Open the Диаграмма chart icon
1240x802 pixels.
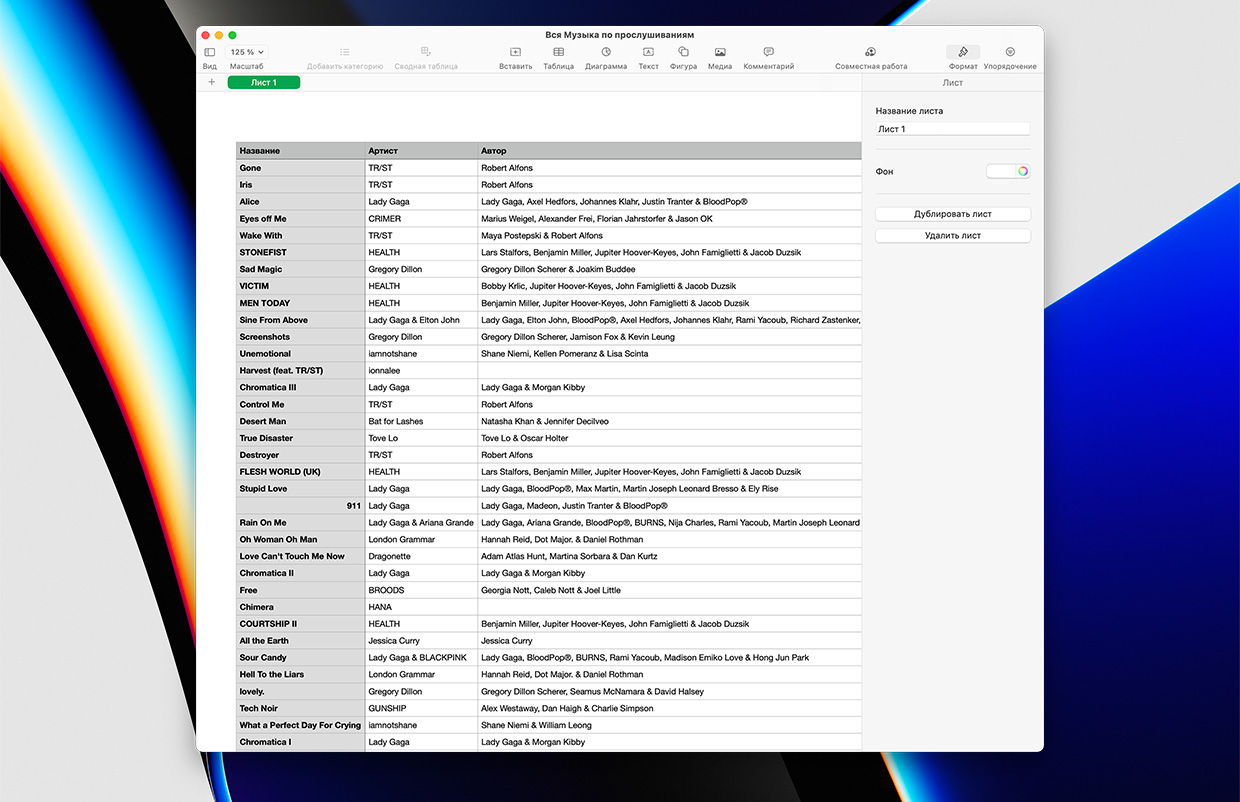(606, 51)
